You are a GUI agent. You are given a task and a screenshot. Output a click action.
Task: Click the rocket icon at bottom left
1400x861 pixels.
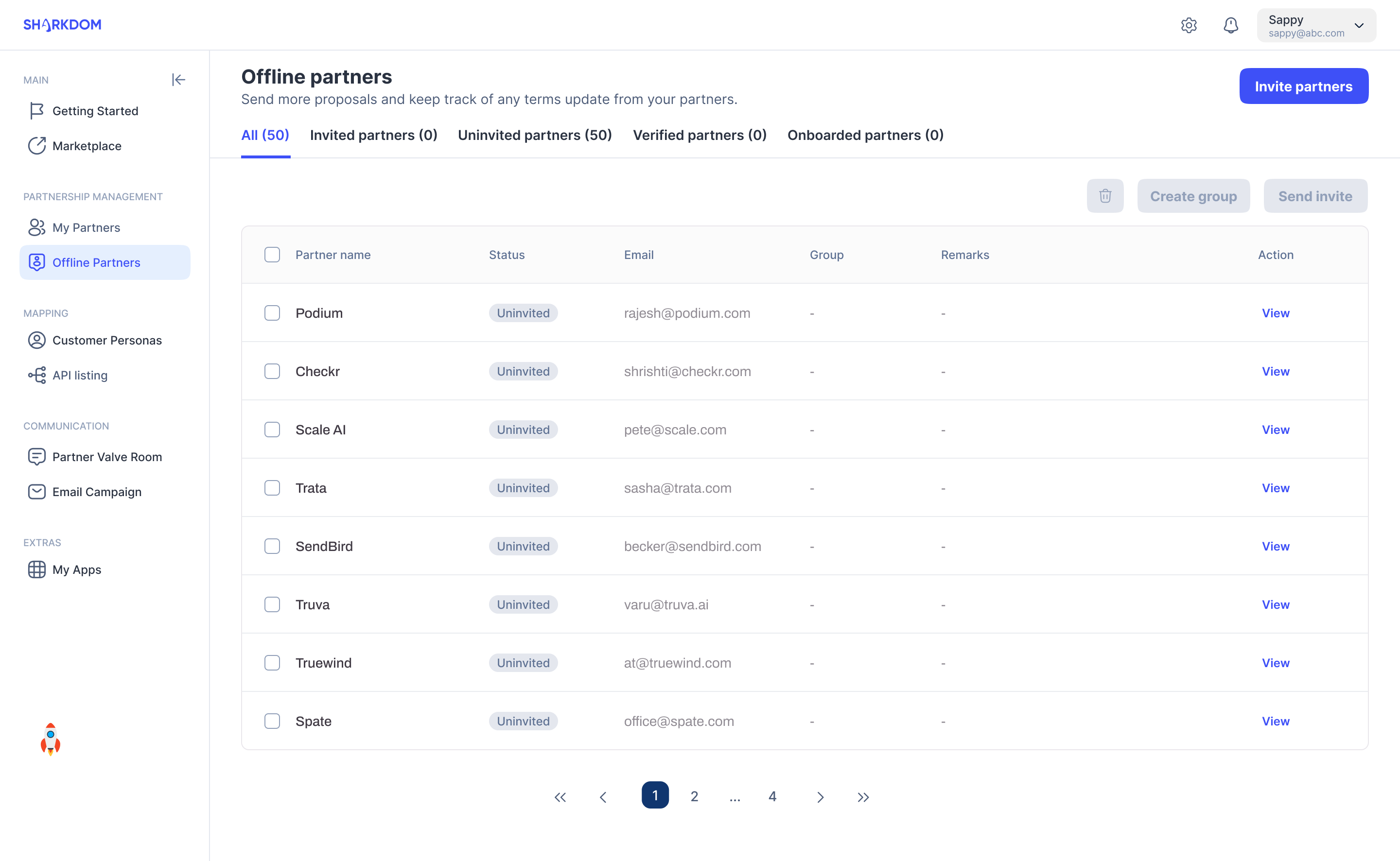click(x=50, y=739)
